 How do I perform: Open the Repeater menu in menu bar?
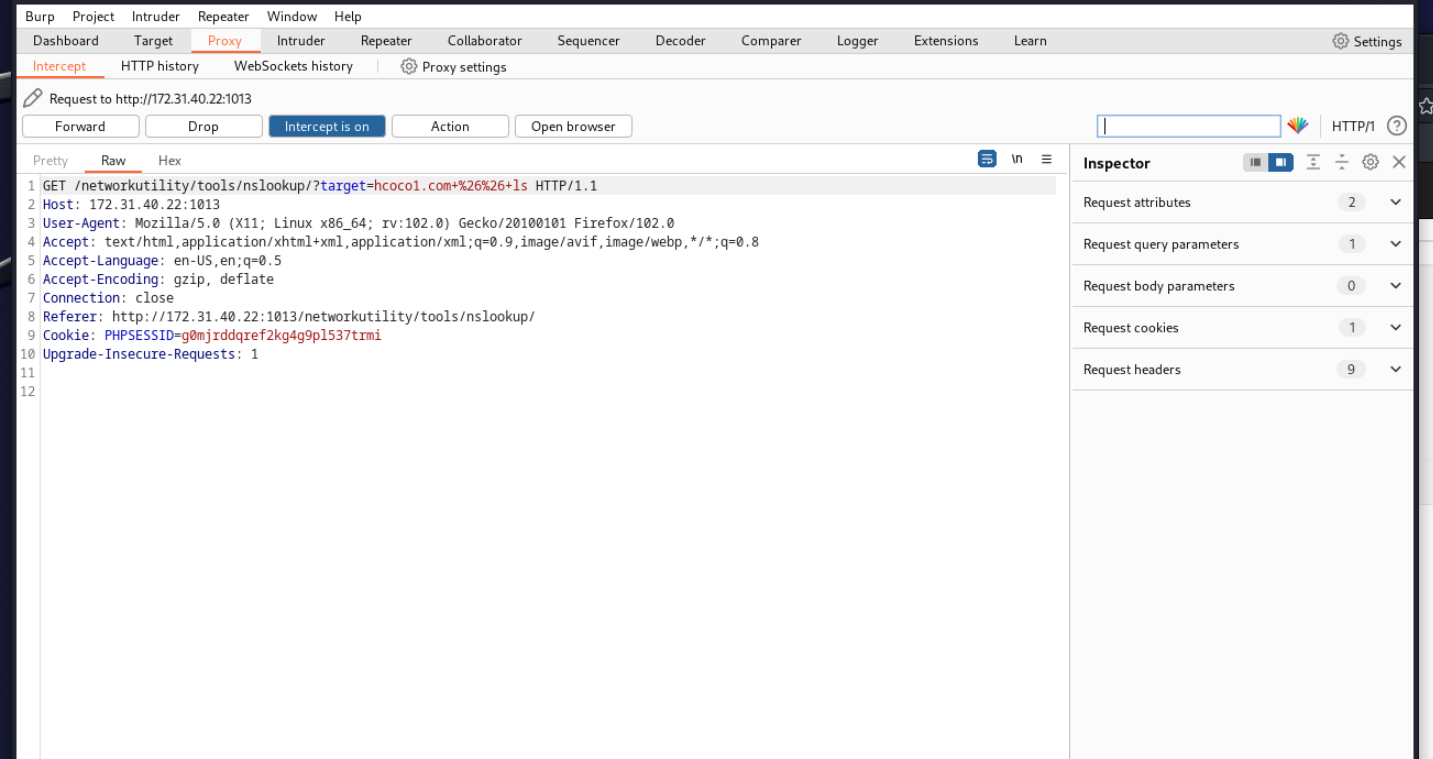[x=223, y=16]
